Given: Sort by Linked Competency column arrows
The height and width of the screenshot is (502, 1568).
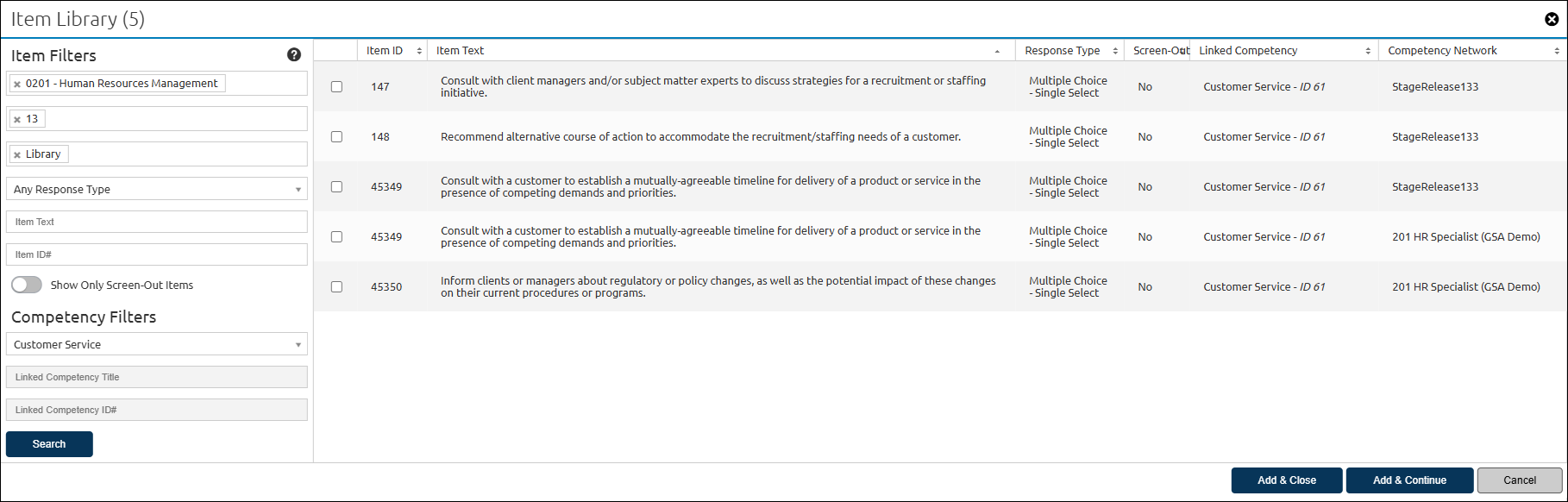Looking at the screenshot, I should pos(1368,51).
